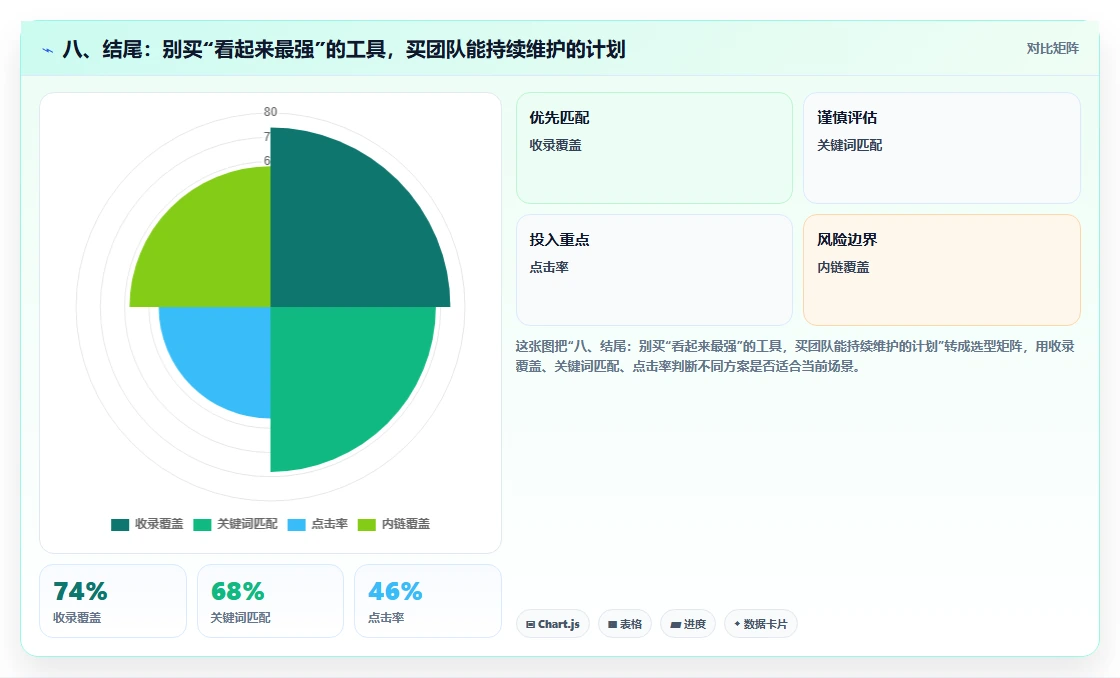Select the 风险边界 card
Image resolution: width=1120 pixels, height=678 pixels.
[941, 270]
